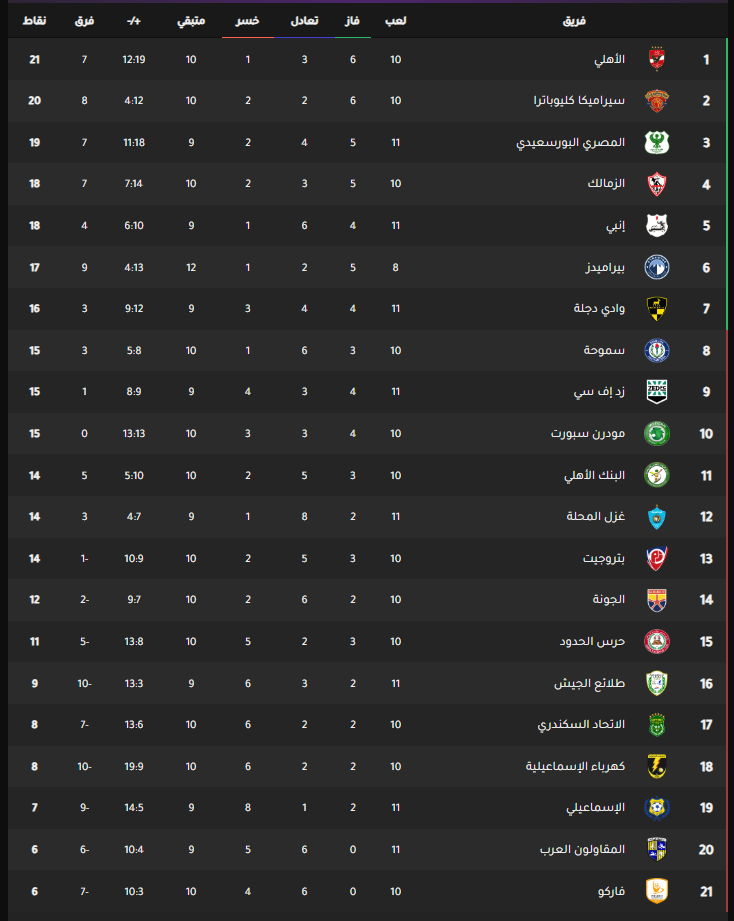Click the ZED FC logo

tap(656, 392)
